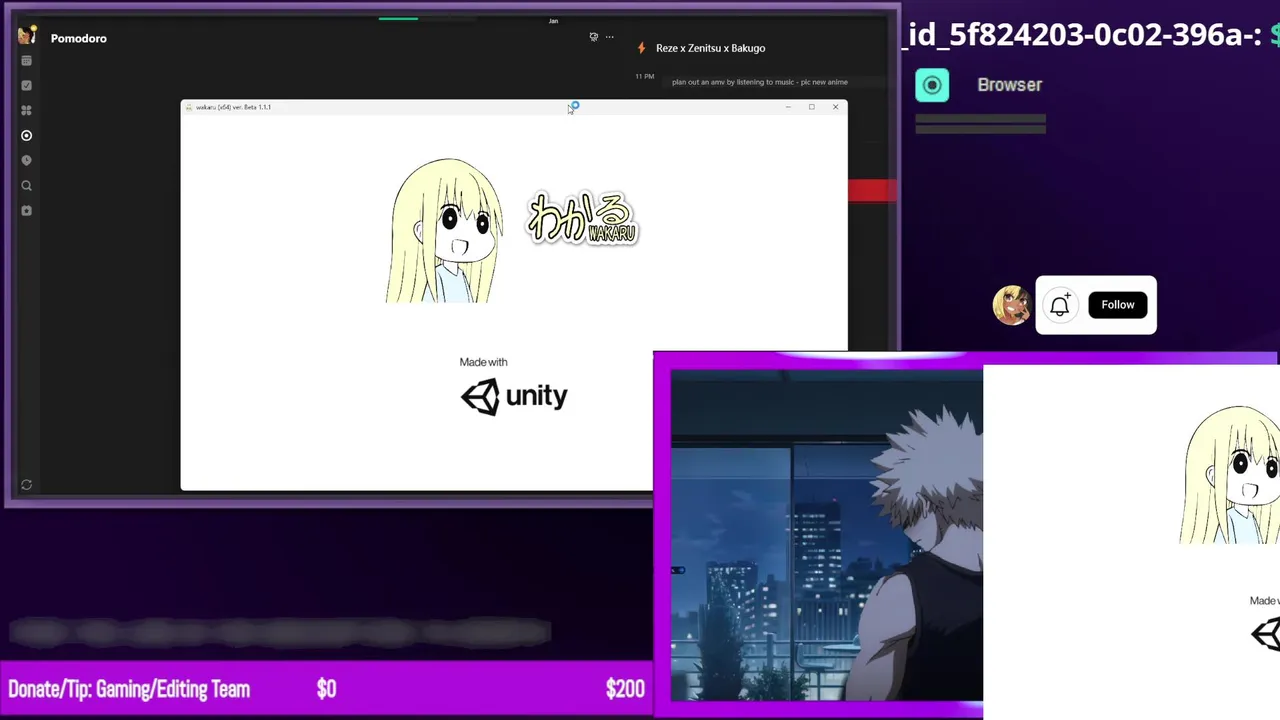Click the 'Jan' month label at the top
This screenshot has width=1280, height=720.
(553, 21)
